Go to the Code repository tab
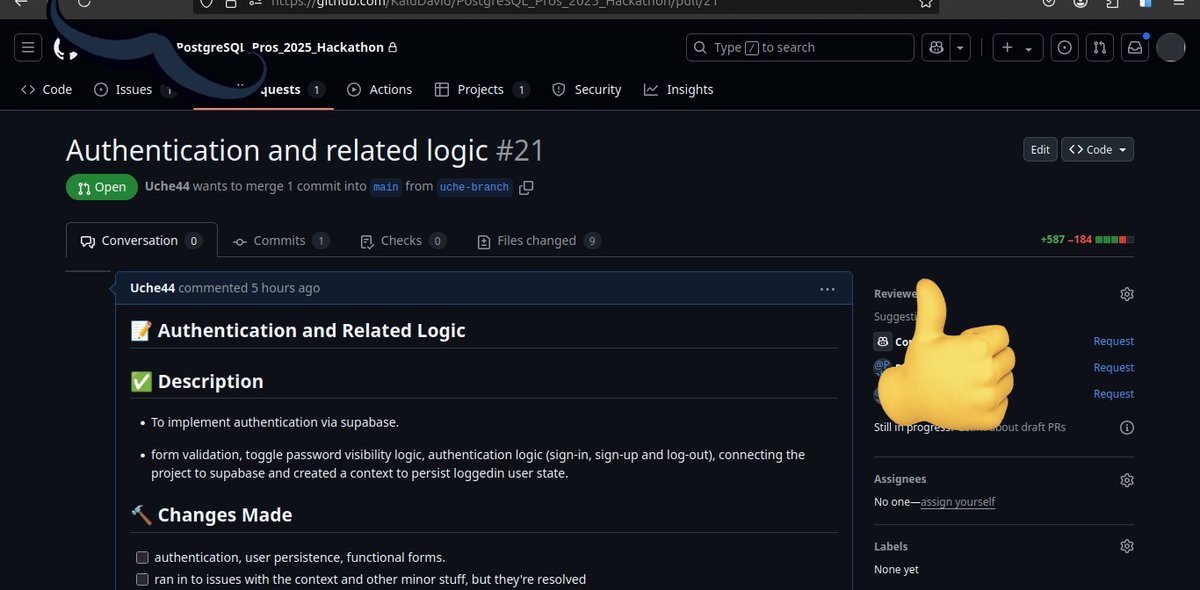Screen dimensions: 1200x590 tap(47, 89)
